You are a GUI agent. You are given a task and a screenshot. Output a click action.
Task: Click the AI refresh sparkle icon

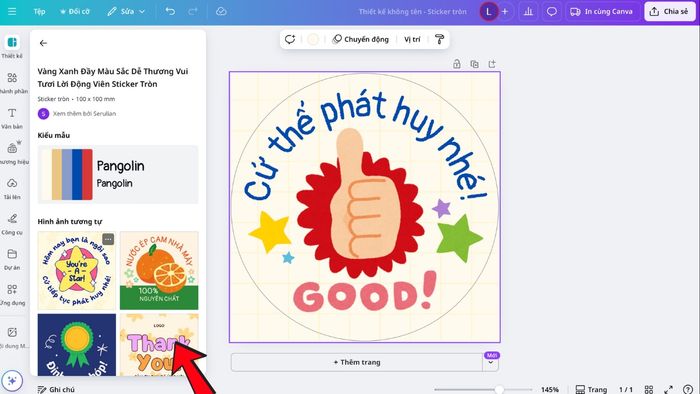click(x=290, y=39)
